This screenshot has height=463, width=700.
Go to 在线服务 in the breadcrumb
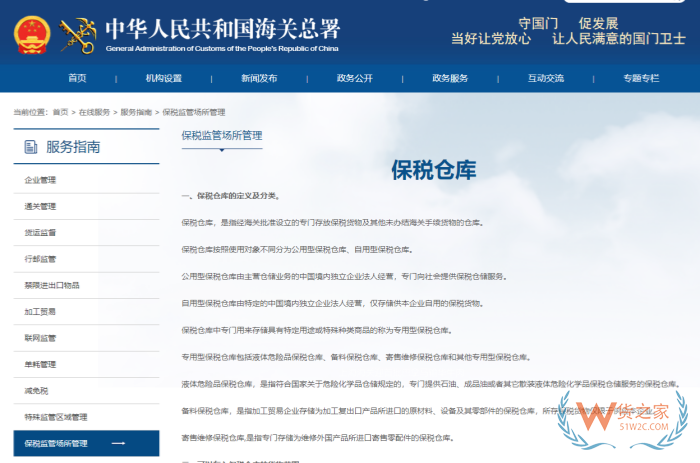pyautogui.click(x=94, y=112)
